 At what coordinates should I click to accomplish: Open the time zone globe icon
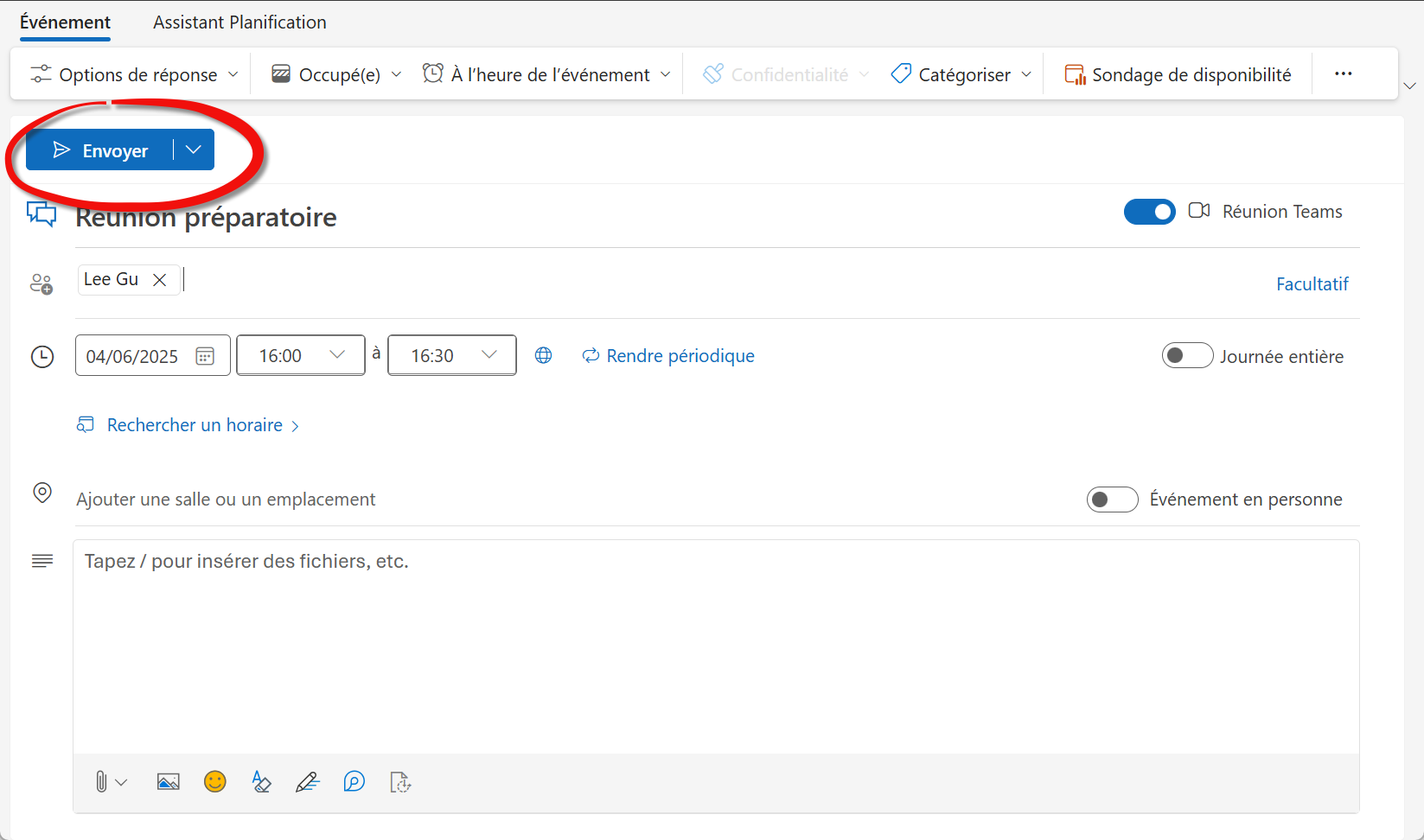543,355
